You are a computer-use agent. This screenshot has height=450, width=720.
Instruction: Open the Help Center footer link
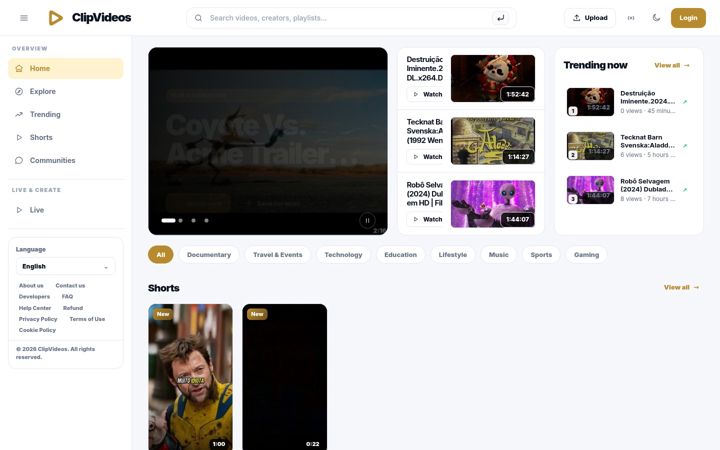click(35, 308)
